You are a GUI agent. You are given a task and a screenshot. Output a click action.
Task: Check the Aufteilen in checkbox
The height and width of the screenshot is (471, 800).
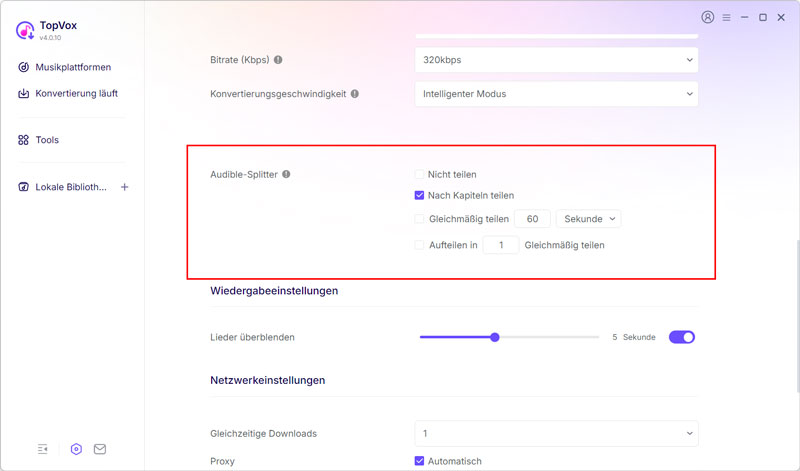click(419, 245)
